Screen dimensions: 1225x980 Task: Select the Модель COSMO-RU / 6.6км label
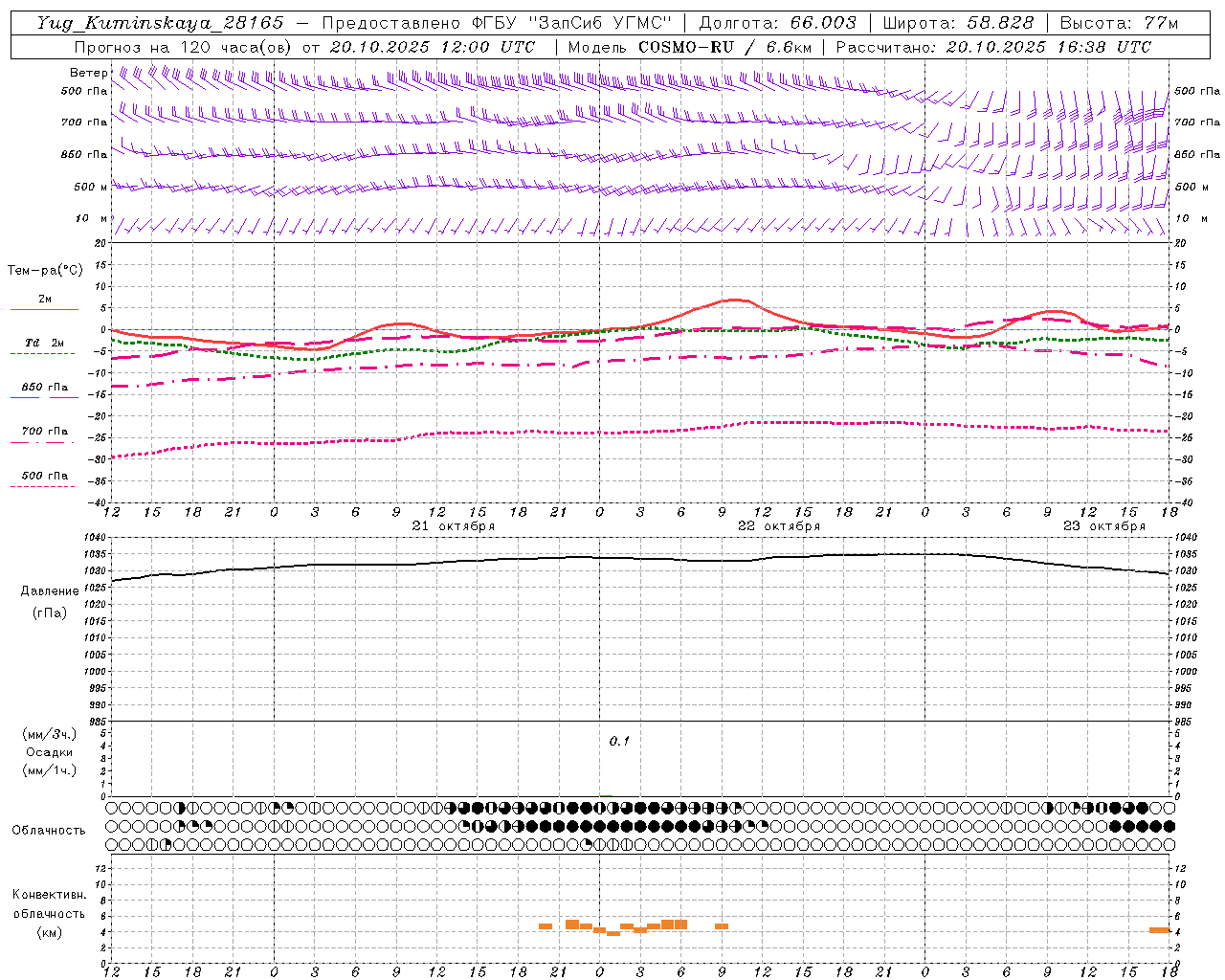[x=689, y=47]
